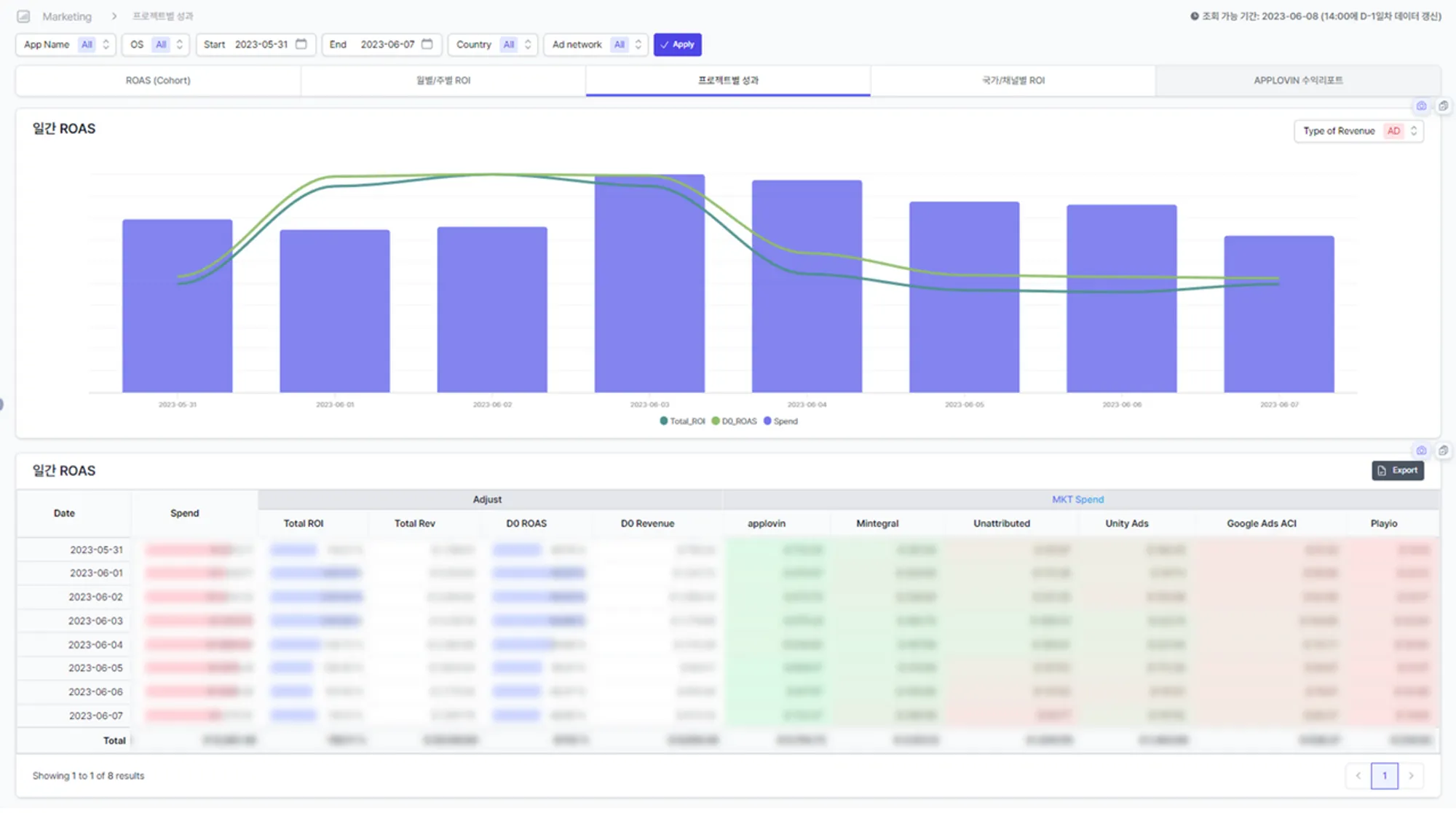Screen dimensions: 1456x813
Task: Open the End date calendar icon
Action: coord(427,44)
